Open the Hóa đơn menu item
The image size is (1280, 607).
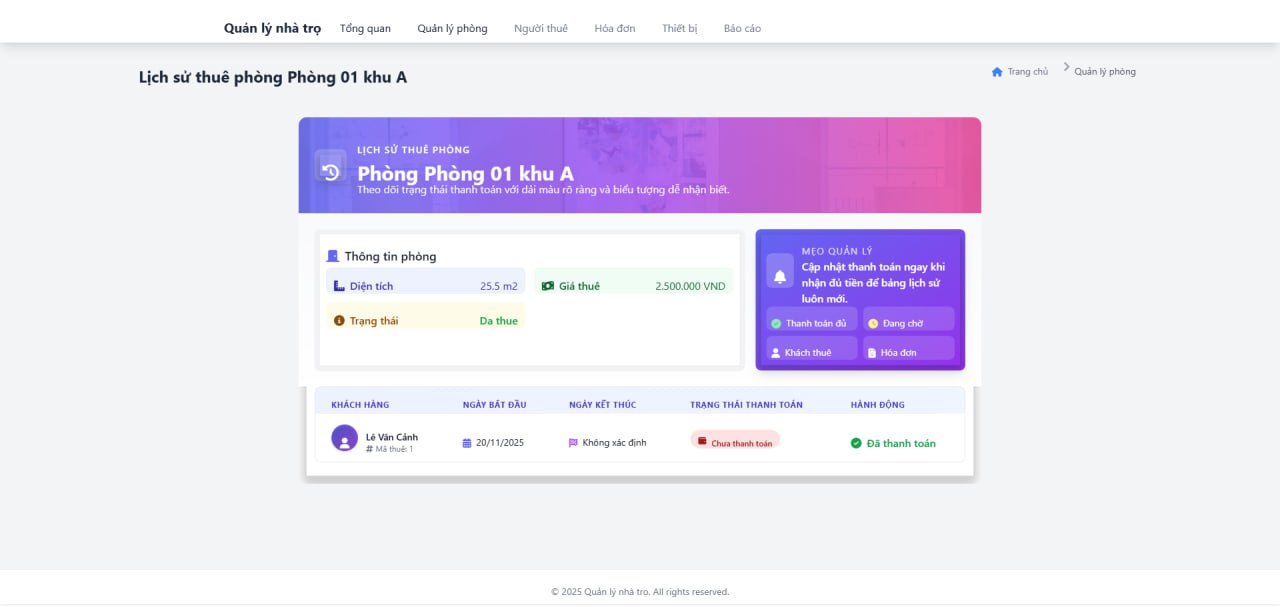614,28
